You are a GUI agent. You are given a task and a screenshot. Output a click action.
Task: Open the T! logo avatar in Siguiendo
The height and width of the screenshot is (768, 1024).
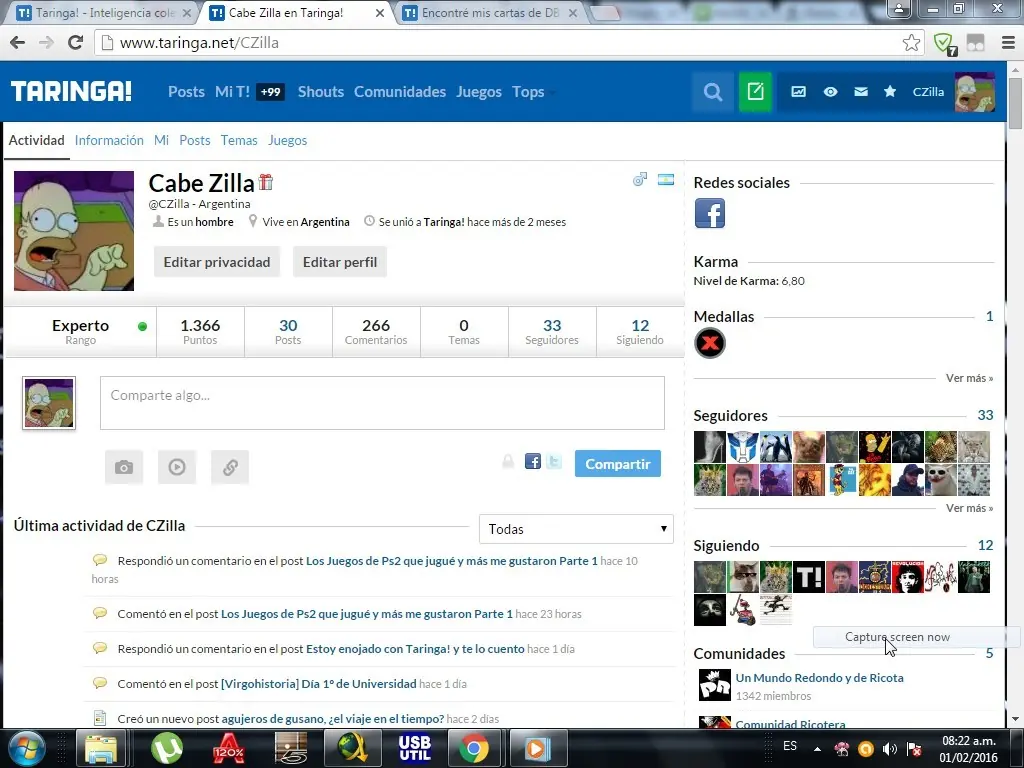[809, 577]
